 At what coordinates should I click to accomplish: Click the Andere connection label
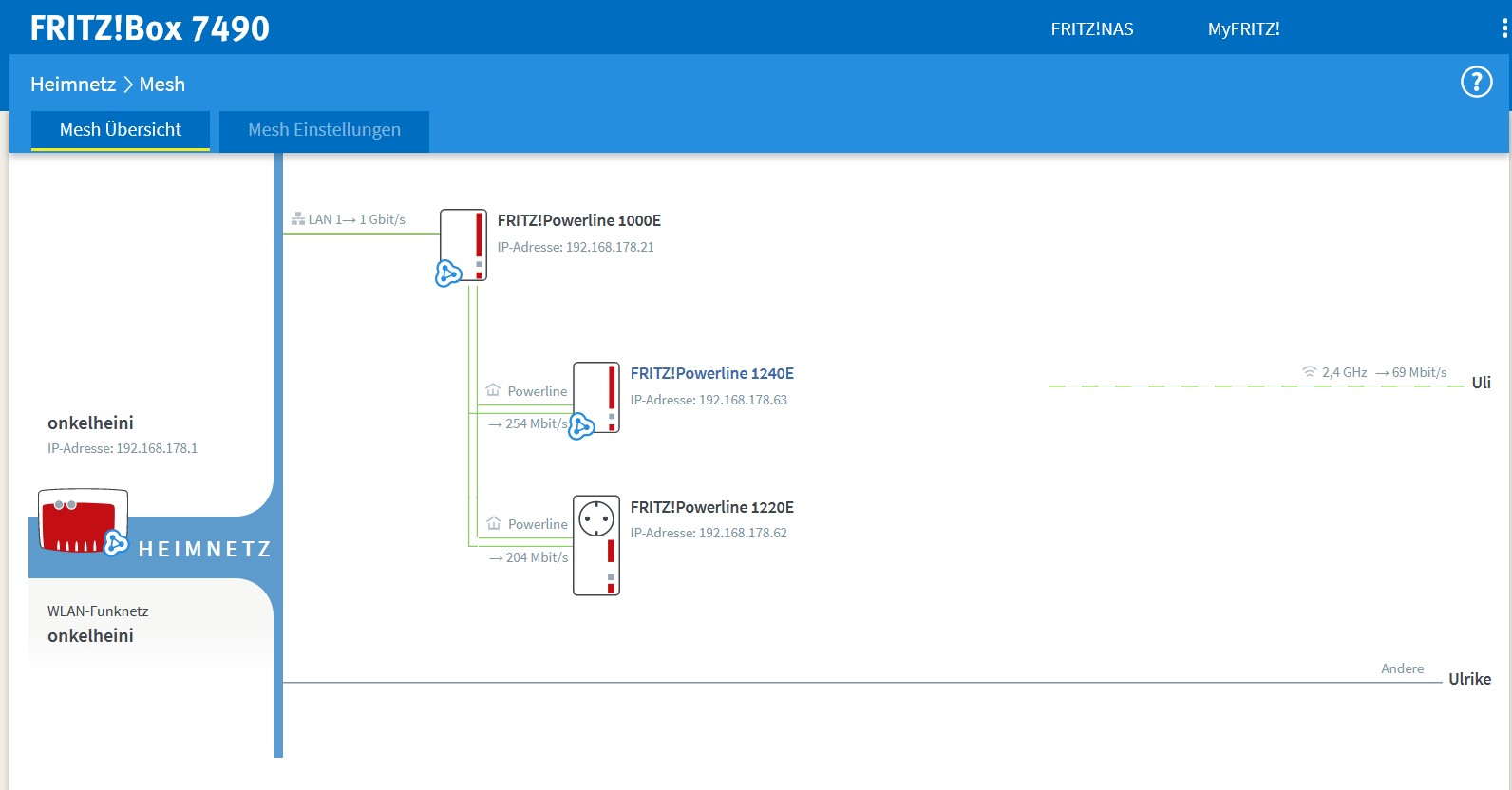1402,668
